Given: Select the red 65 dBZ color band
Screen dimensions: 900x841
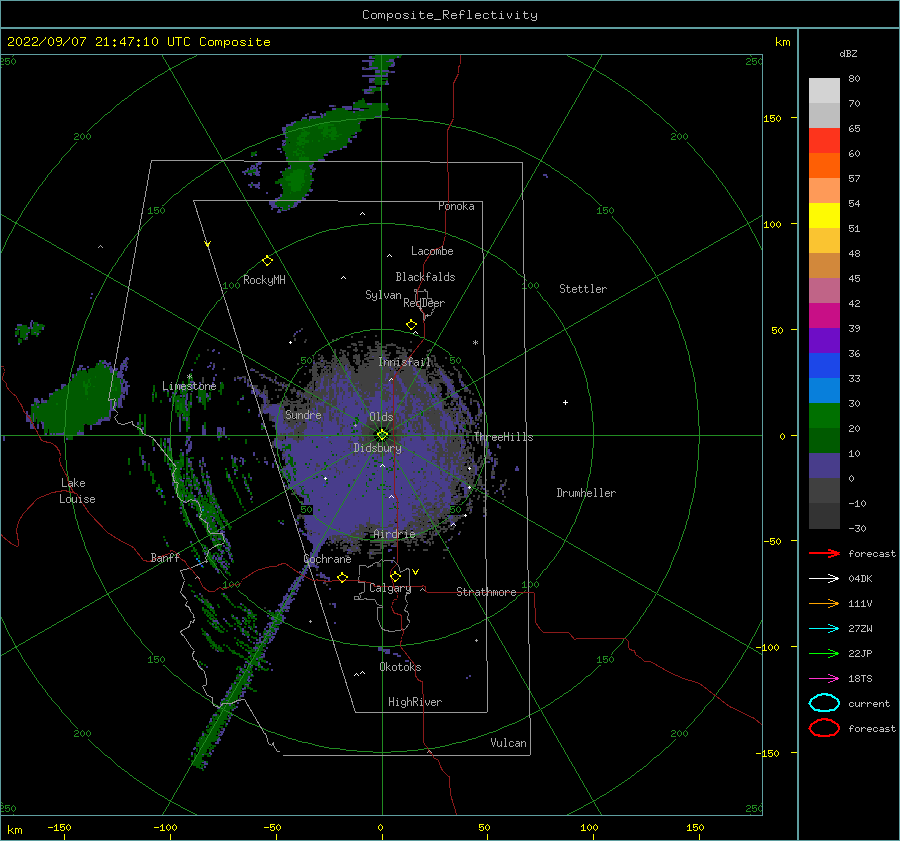Looking at the screenshot, I should [x=824, y=140].
